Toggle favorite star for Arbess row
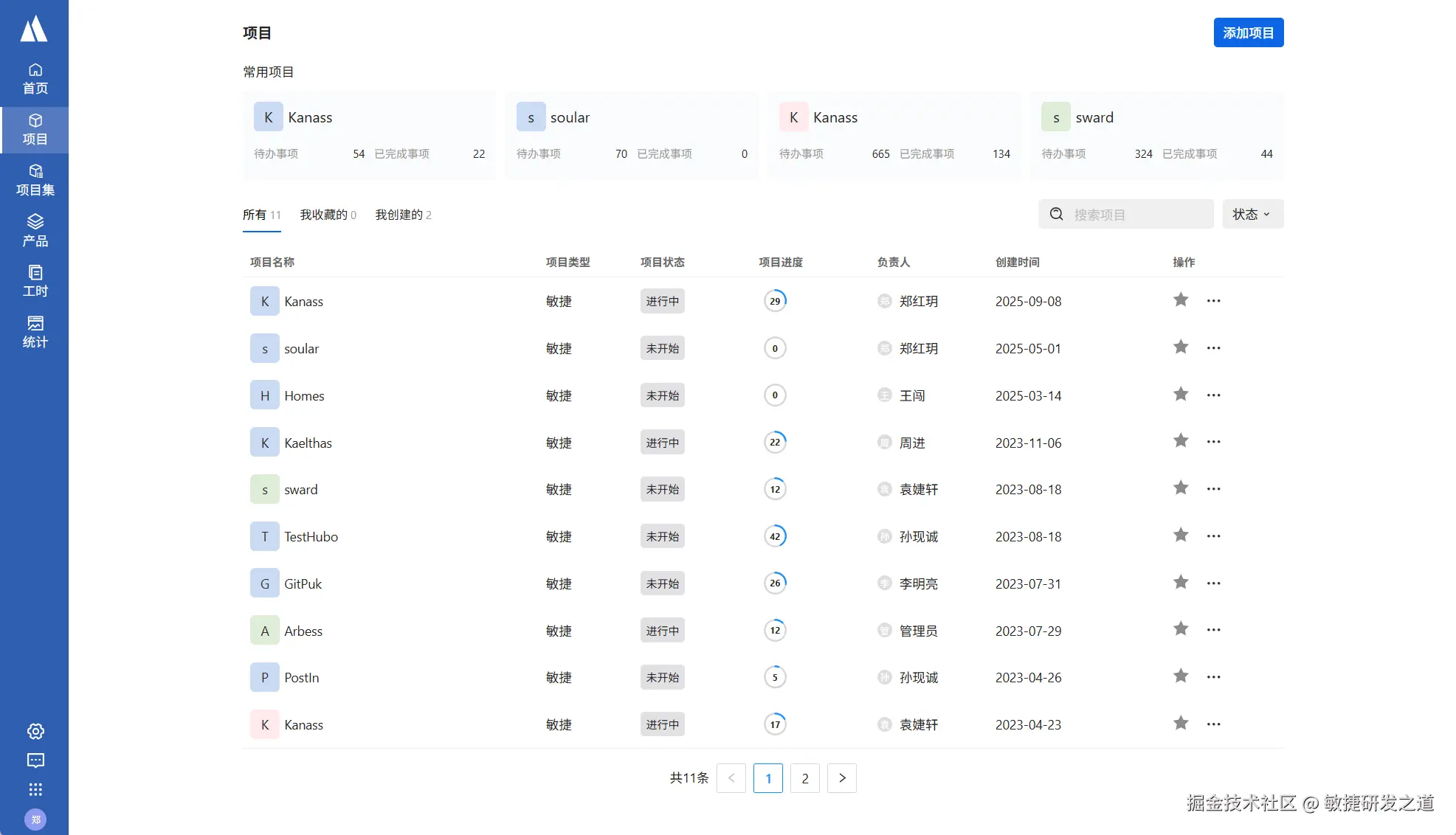 tap(1181, 629)
